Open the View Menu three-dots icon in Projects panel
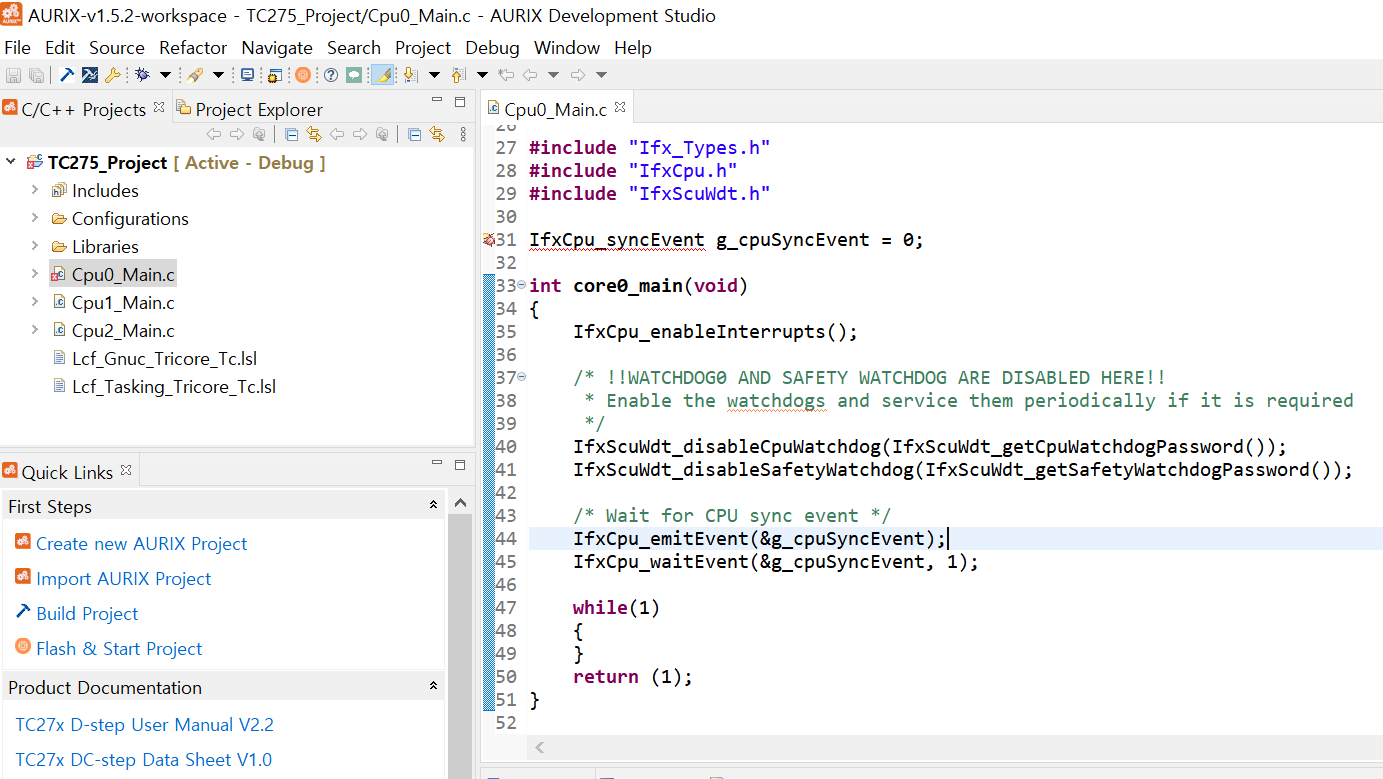Screen dimensions: 1383x779 click(x=463, y=134)
